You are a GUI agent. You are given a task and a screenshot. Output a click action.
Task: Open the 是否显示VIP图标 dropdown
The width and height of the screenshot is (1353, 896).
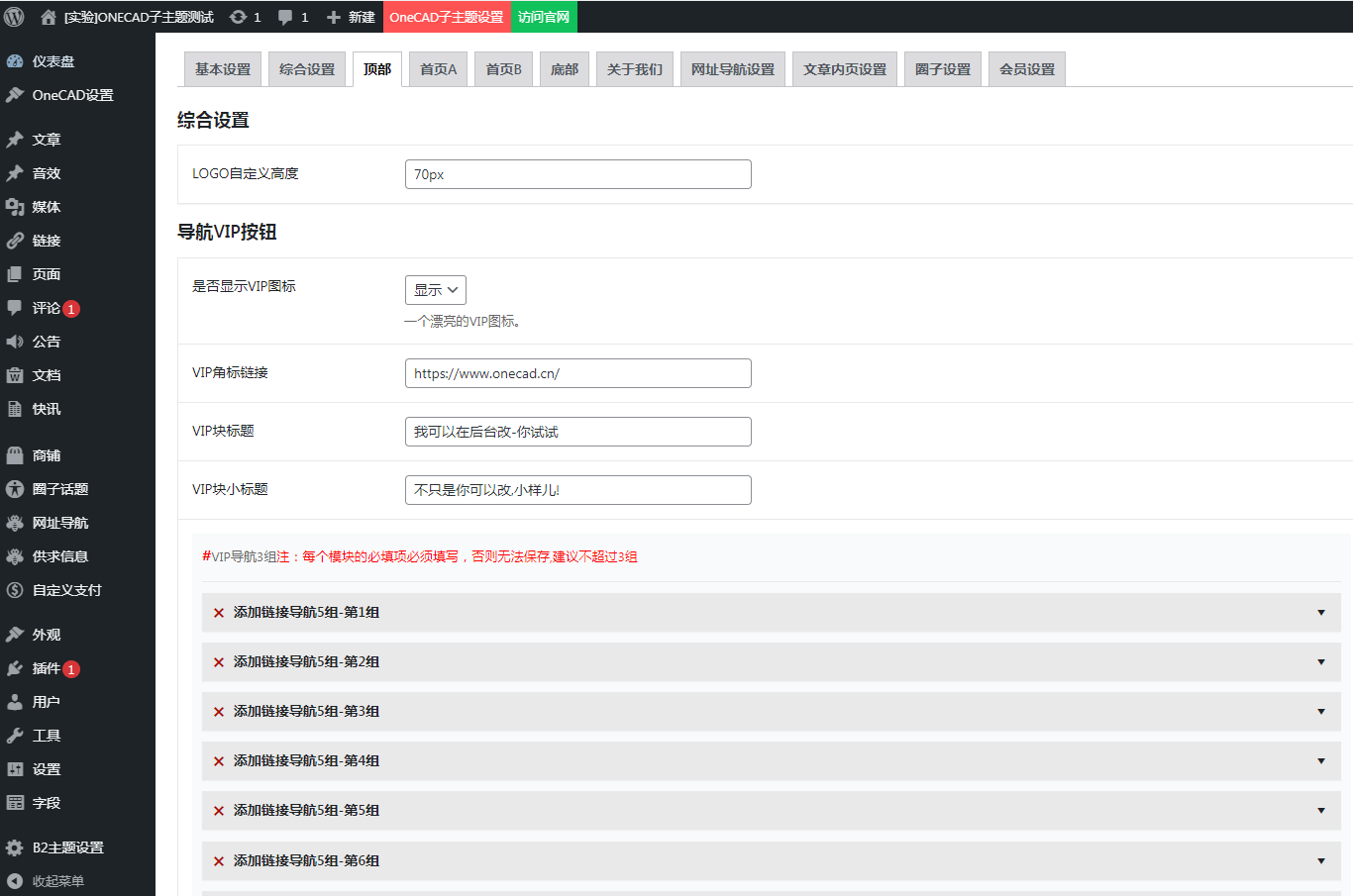(436, 290)
